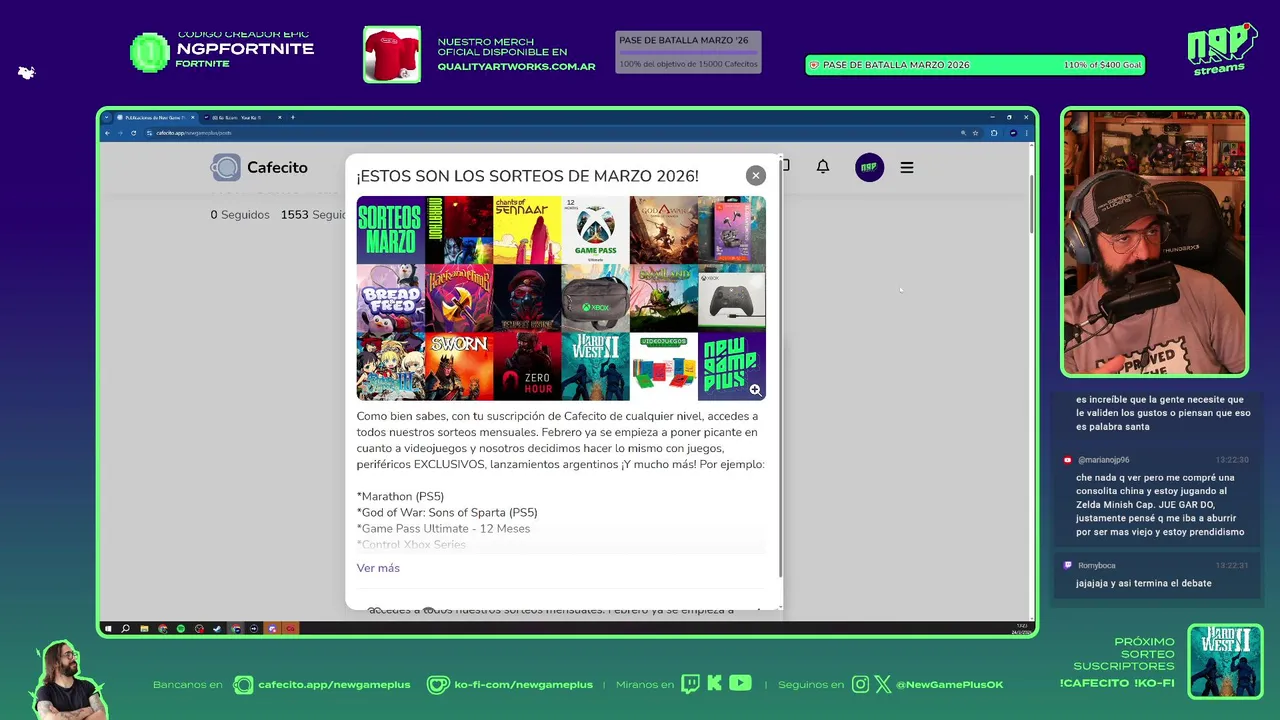The height and width of the screenshot is (720, 1280).
Task: Open the Chrome tab search dropdown arrow
Action: click(x=107, y=117)
